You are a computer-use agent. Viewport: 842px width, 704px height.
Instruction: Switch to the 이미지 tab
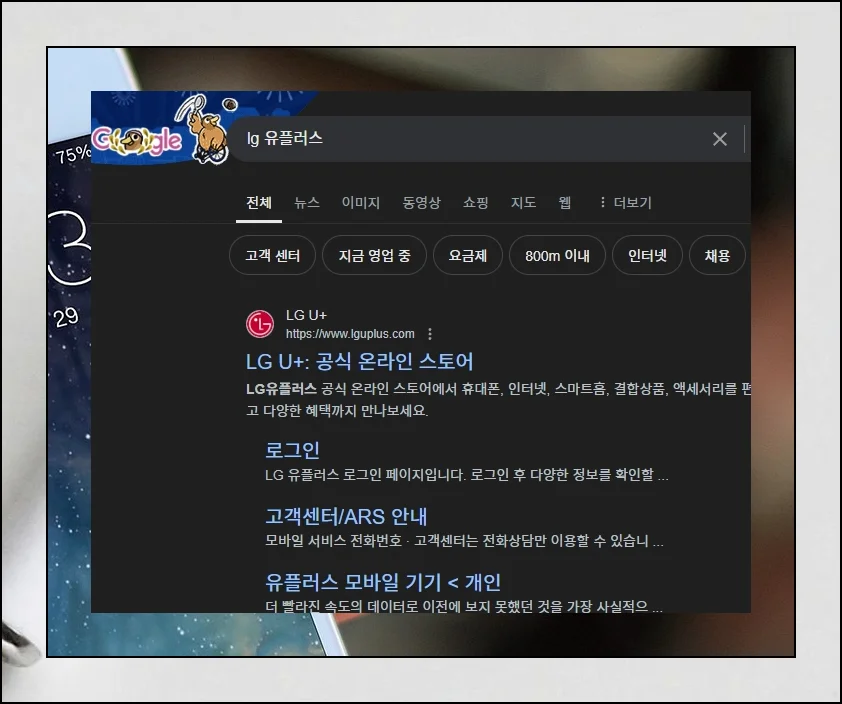tap(362, 202)
